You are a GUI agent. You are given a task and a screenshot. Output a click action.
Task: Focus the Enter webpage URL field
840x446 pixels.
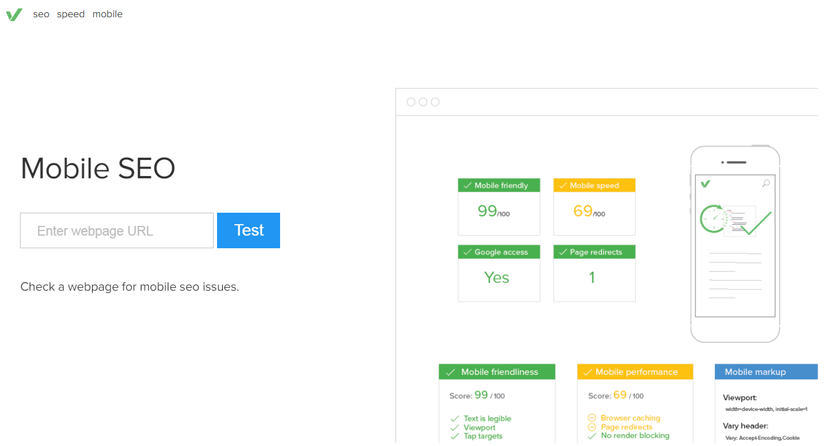click(x=117, y=231)
